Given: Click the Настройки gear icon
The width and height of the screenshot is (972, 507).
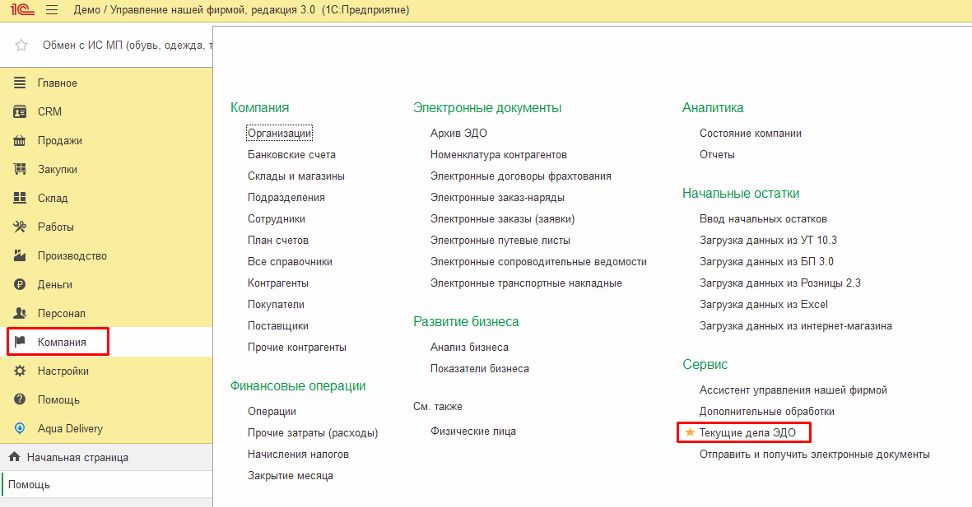Looking at the screenshot, I should [x=20, y=371].
